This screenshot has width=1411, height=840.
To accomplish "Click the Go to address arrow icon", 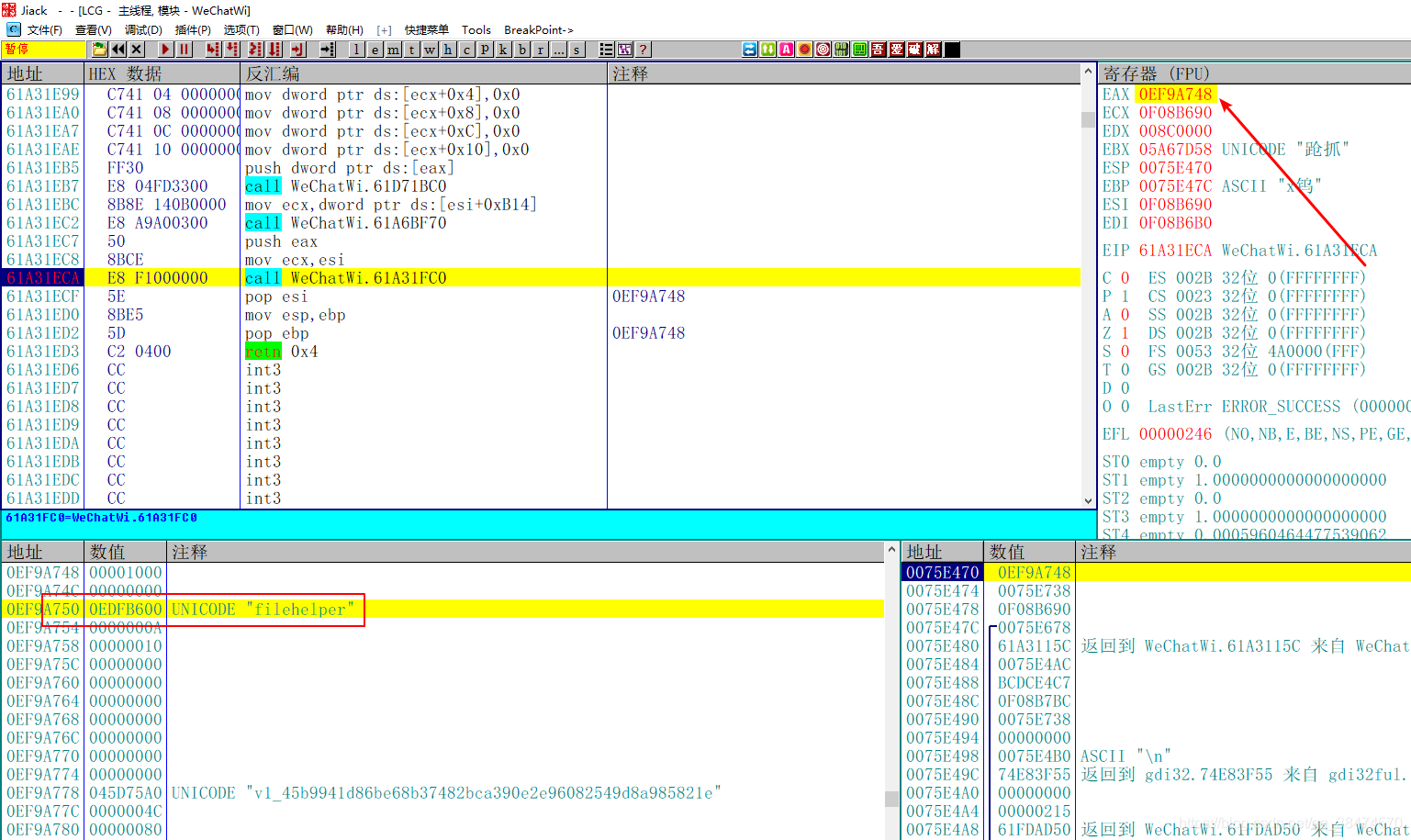I will tap(327, 50).
